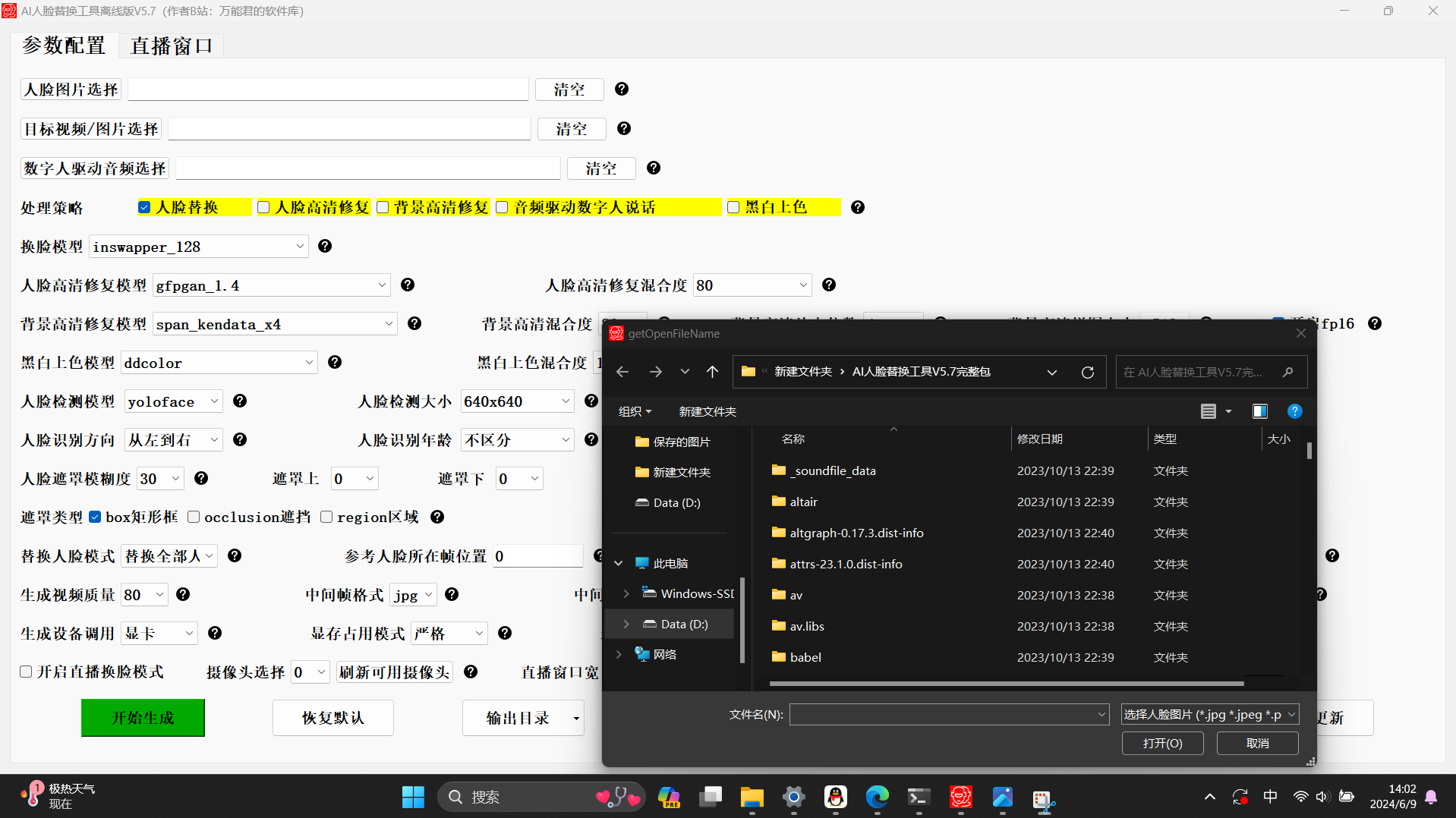Open Microsoft Edge from the taskbar

pos(877,797)
